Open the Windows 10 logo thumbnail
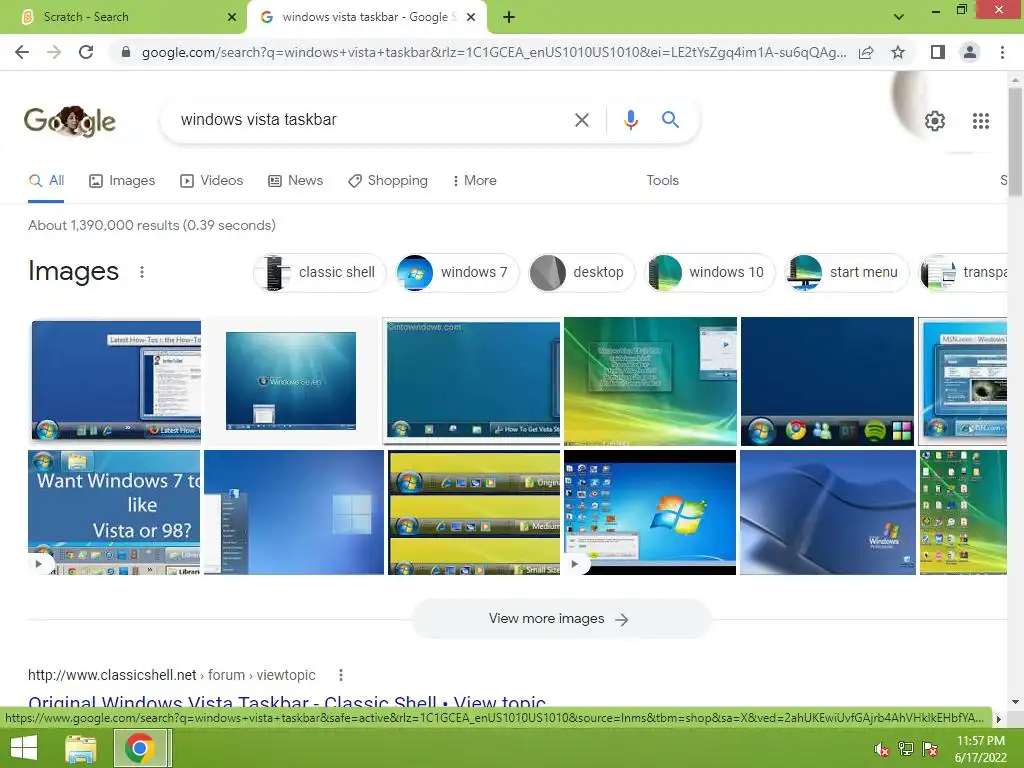Viewport: 1024px width, 768px height. [x=294, y=513]
